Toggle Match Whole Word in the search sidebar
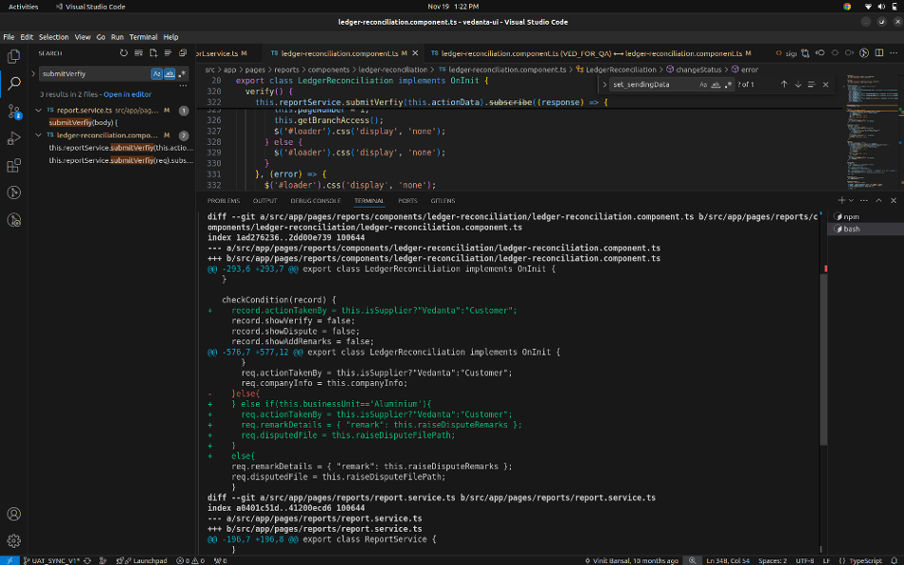Image resolution: width=904 pixels, height=565 pixels. tap(169, 74)
